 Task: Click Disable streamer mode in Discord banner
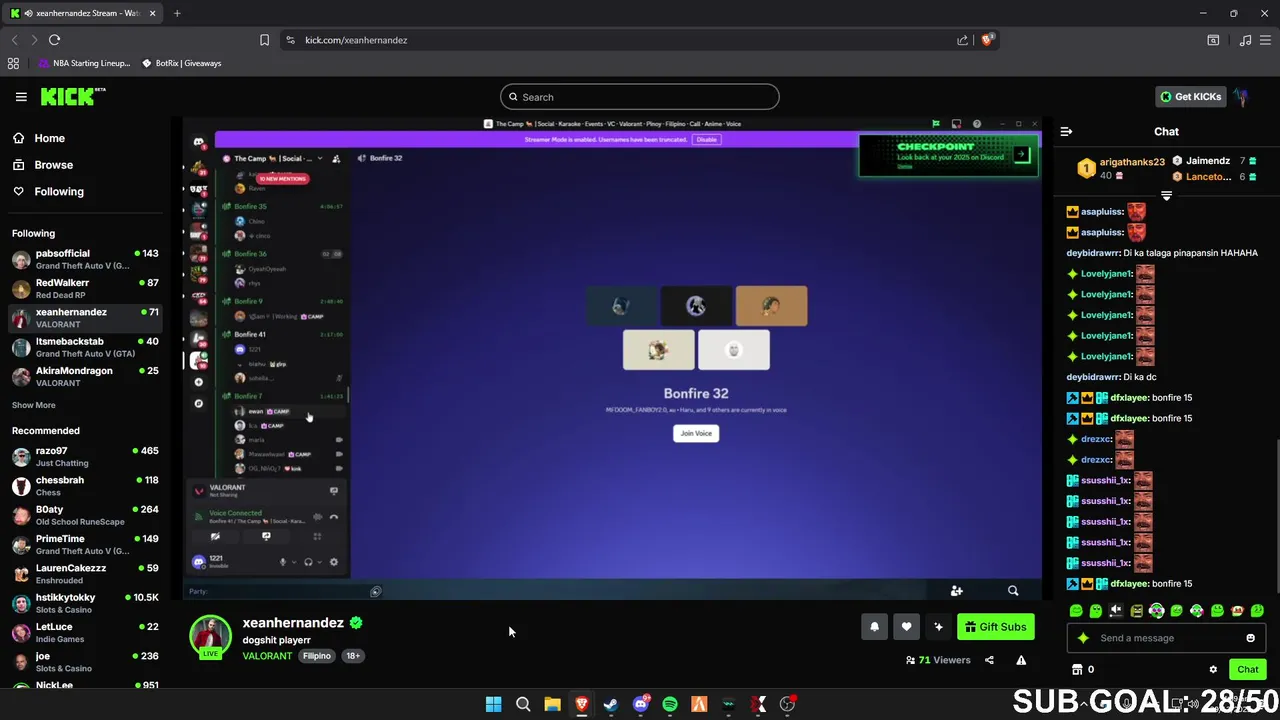click(707, 139)
